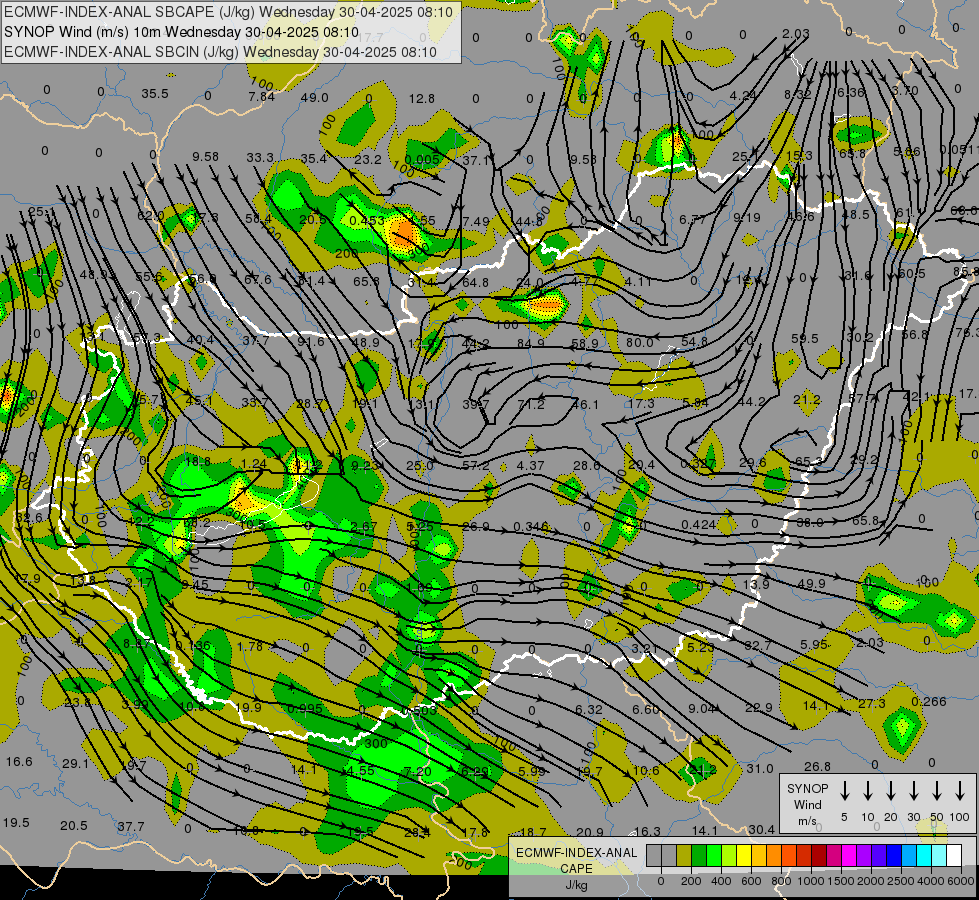The width and height of the screenshot is (979, 900).
Task: Pick the red swatch left of 1000 tick
Action: point(804,855)
